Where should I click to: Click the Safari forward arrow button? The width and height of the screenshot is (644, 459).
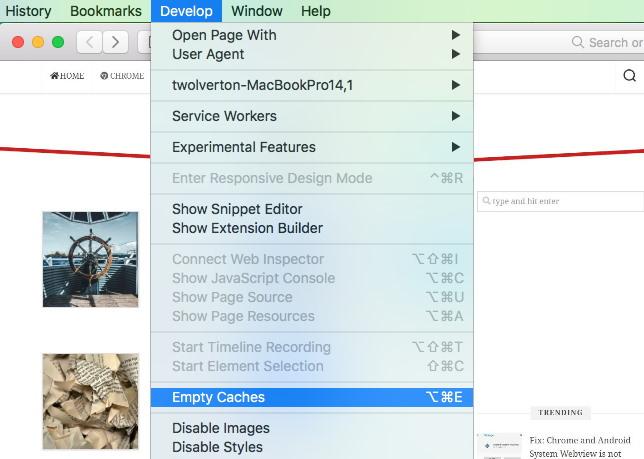coord(116,42)
